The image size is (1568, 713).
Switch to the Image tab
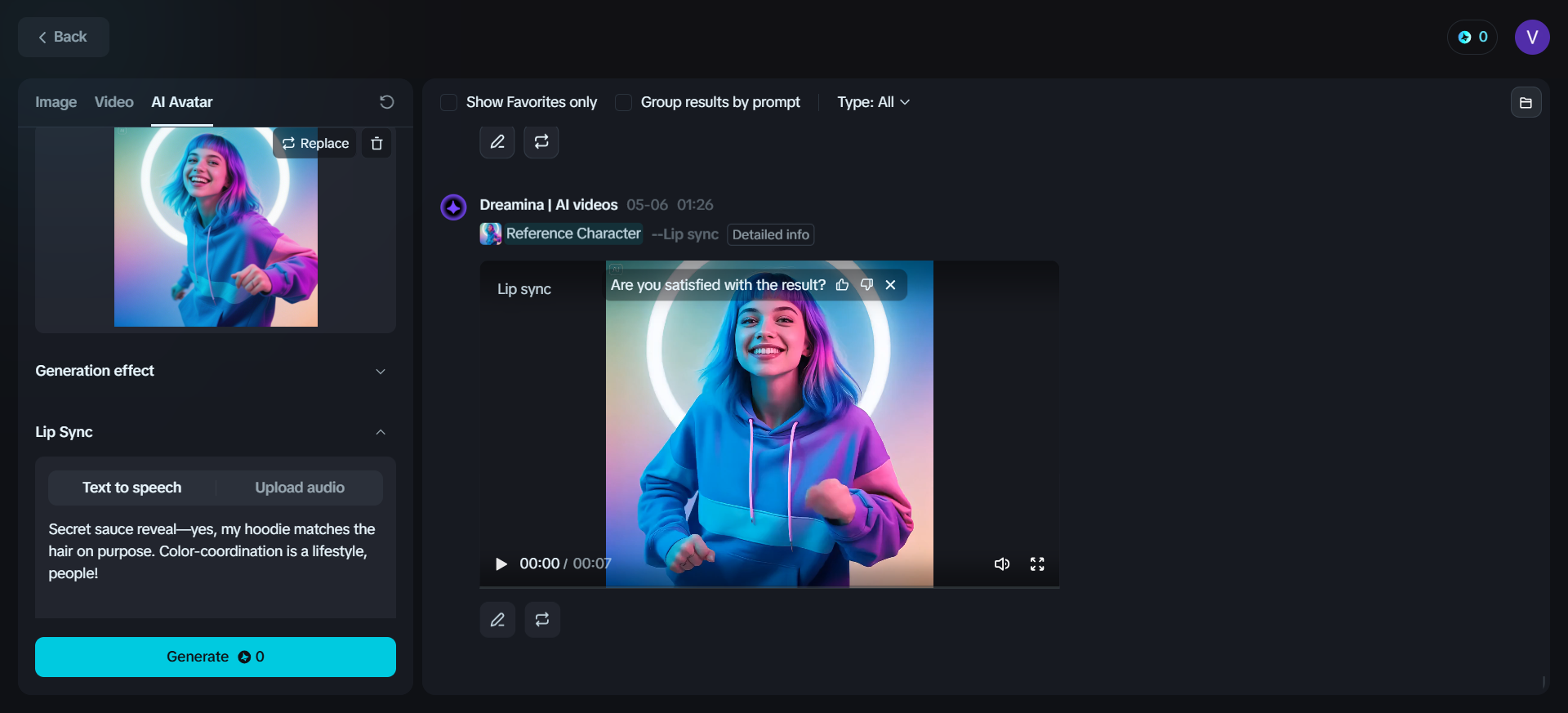[56, 102]
